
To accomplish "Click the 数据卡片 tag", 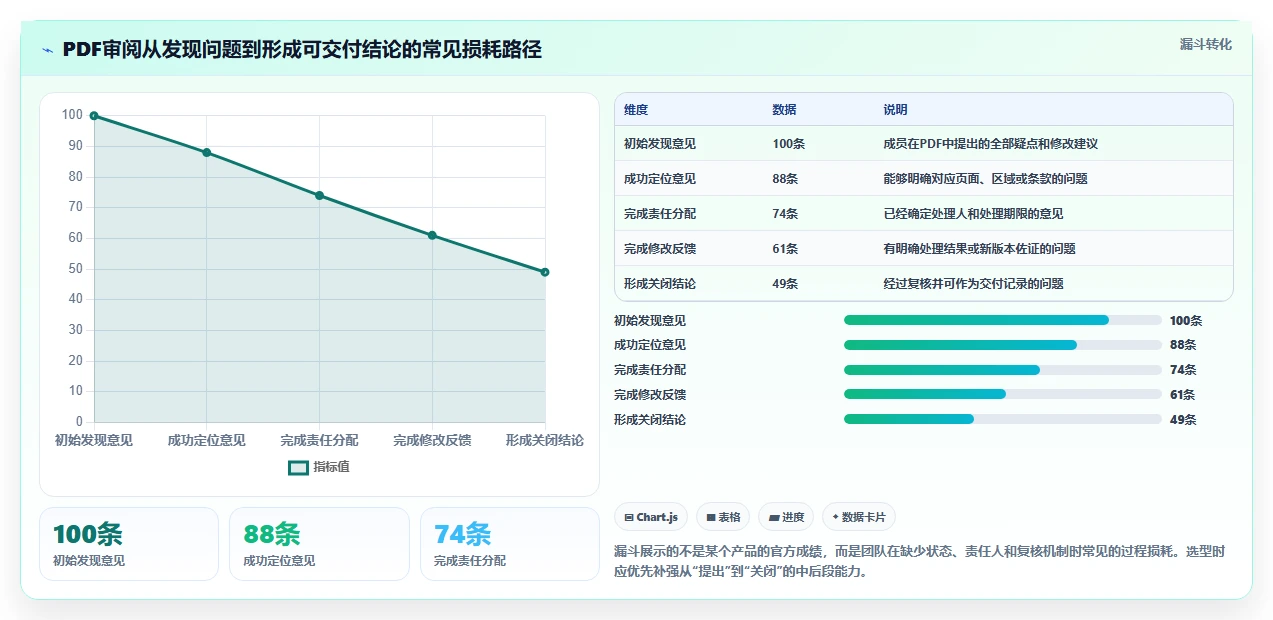I will pos(859,517).
